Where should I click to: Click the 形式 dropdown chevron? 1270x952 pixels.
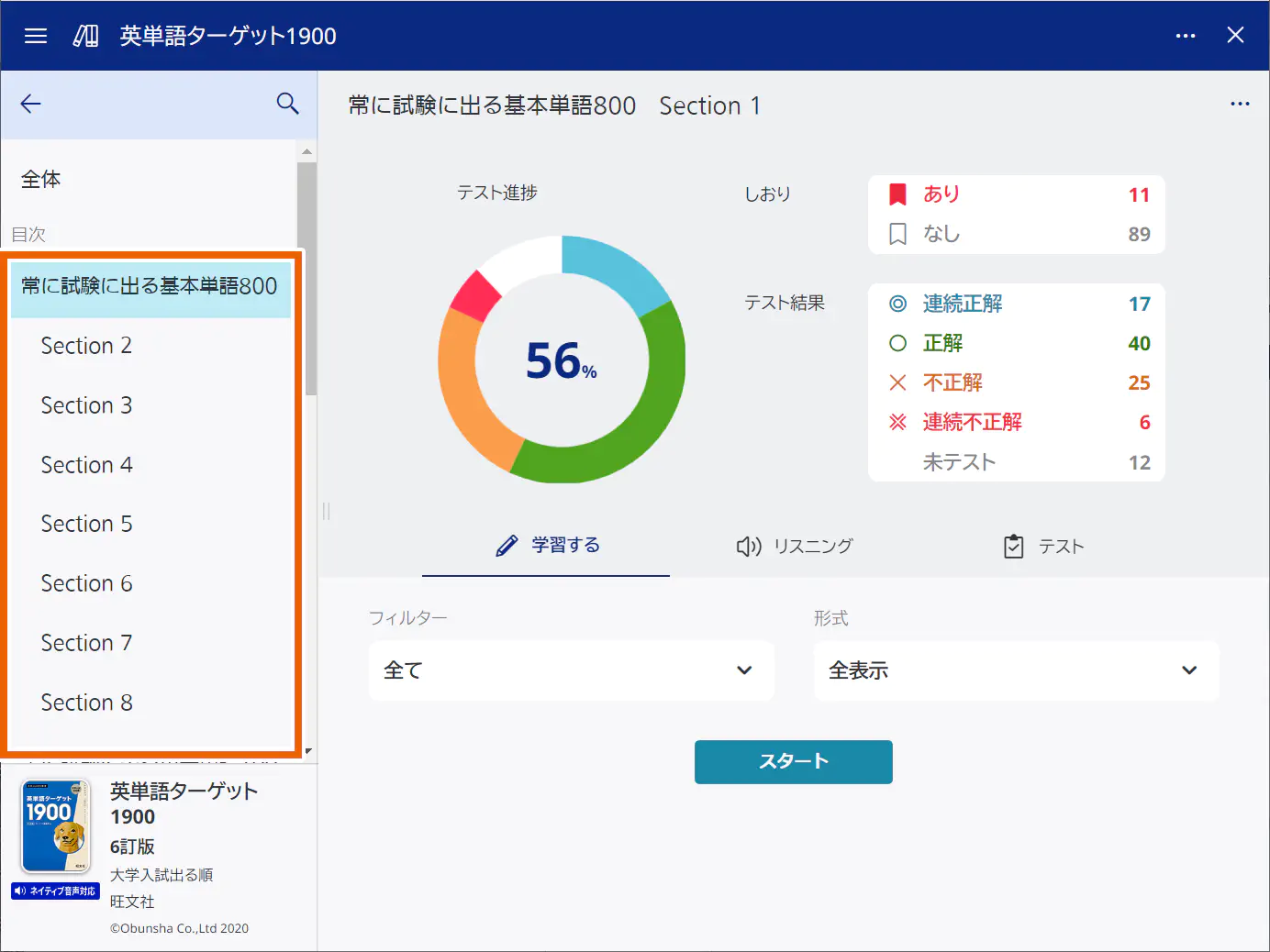click(x=1189, y=670)
